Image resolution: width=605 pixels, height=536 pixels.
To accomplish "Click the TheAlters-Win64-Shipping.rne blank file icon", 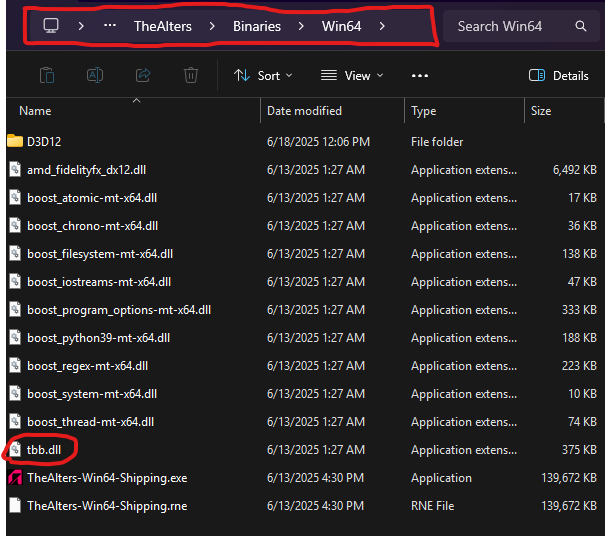I will point(15,506).
